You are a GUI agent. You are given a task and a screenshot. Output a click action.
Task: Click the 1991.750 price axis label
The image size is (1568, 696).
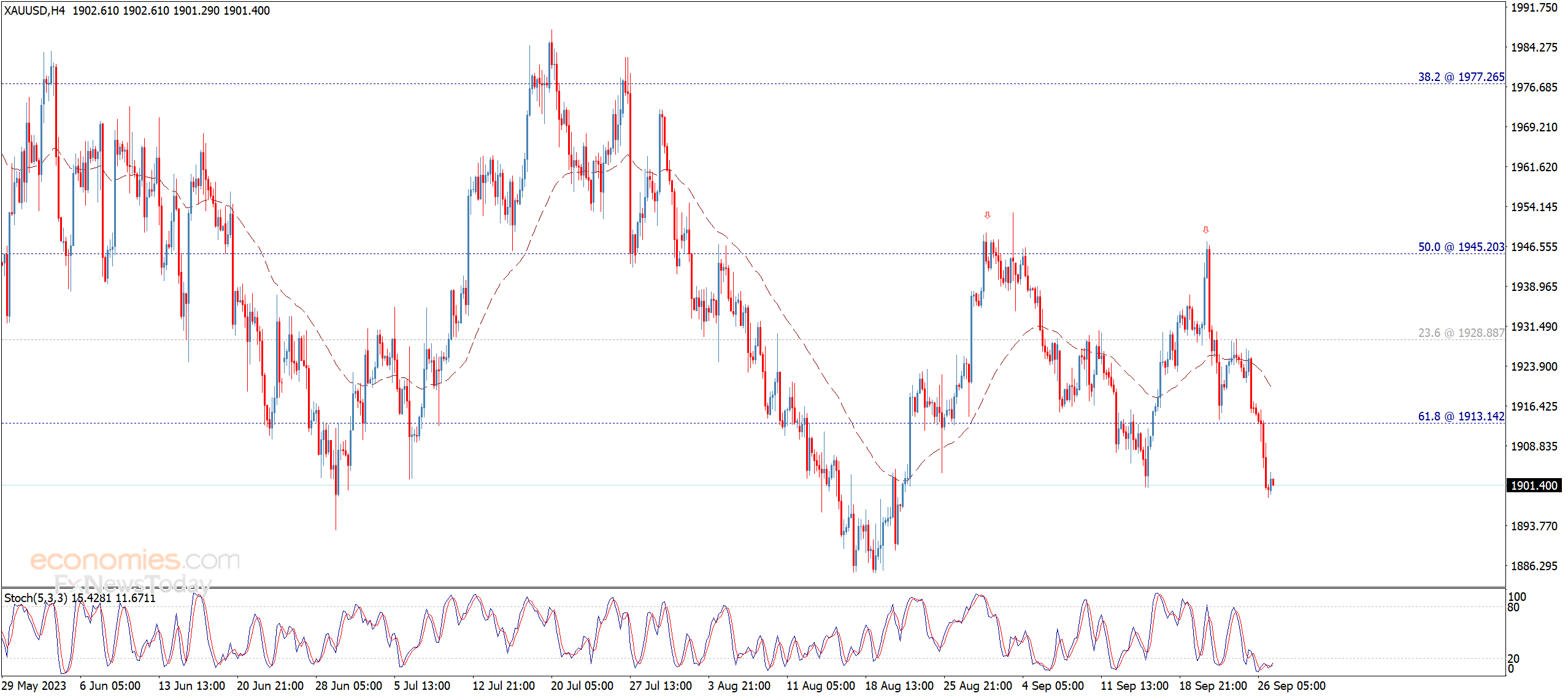(1534, 8)
